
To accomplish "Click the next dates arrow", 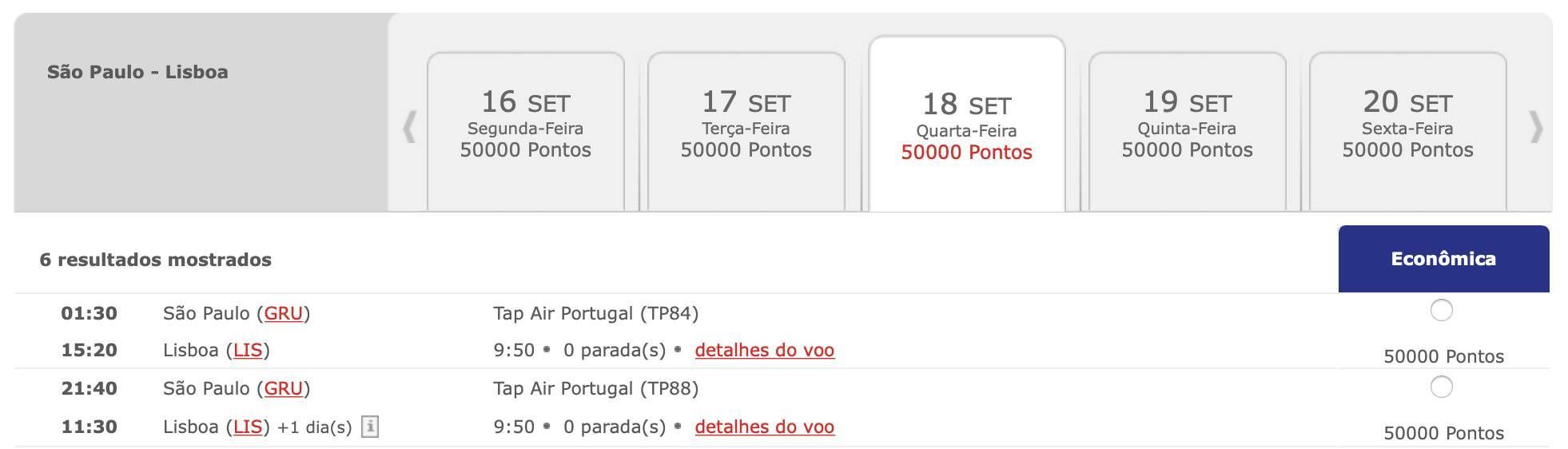I will click(1535, 128).
